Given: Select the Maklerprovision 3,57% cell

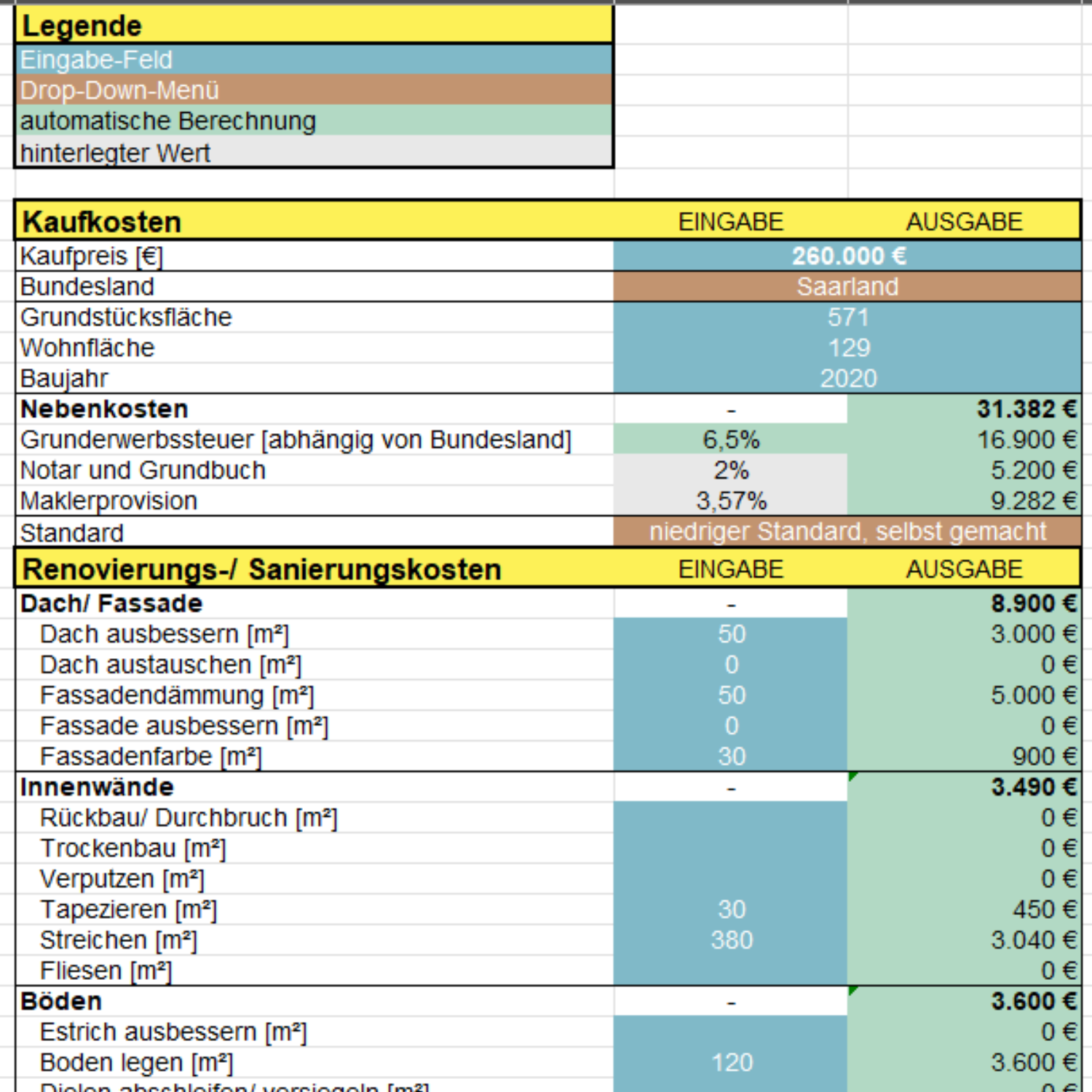Looking at the screenshot, I should click(x=730, y=501).
